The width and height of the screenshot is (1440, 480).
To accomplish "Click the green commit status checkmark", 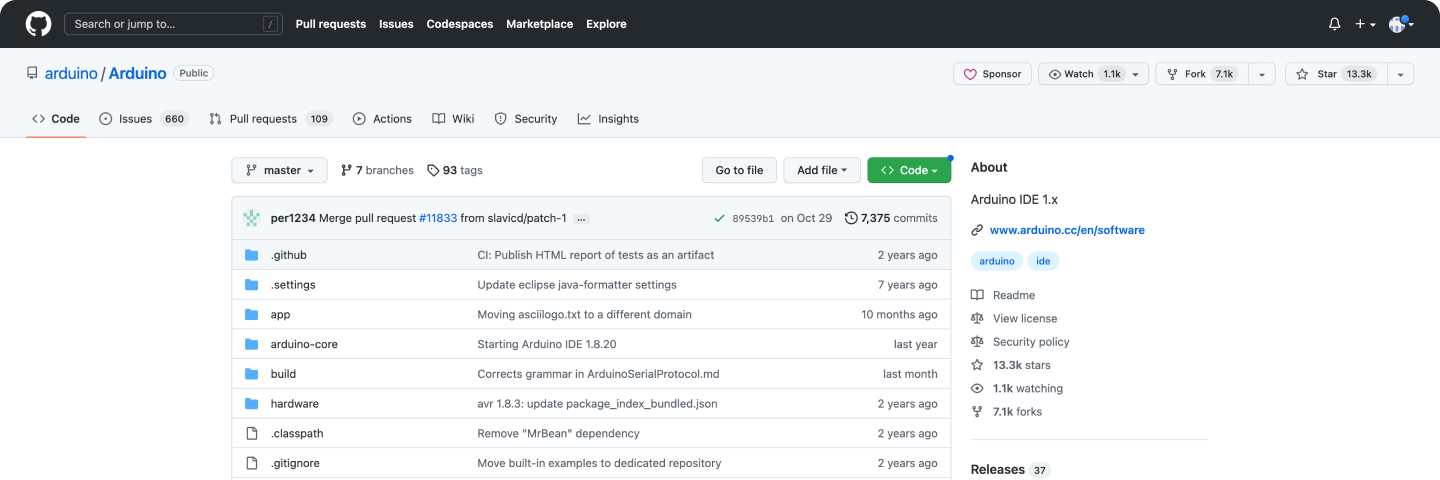I will click(719, 218).
